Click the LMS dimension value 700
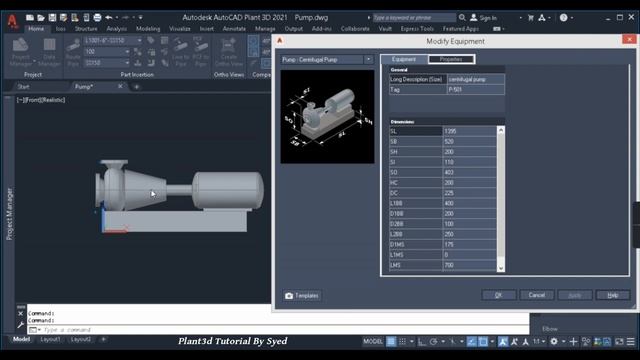Screen dimensions: 640x360 pyautogui.click(x=469, y=265)
